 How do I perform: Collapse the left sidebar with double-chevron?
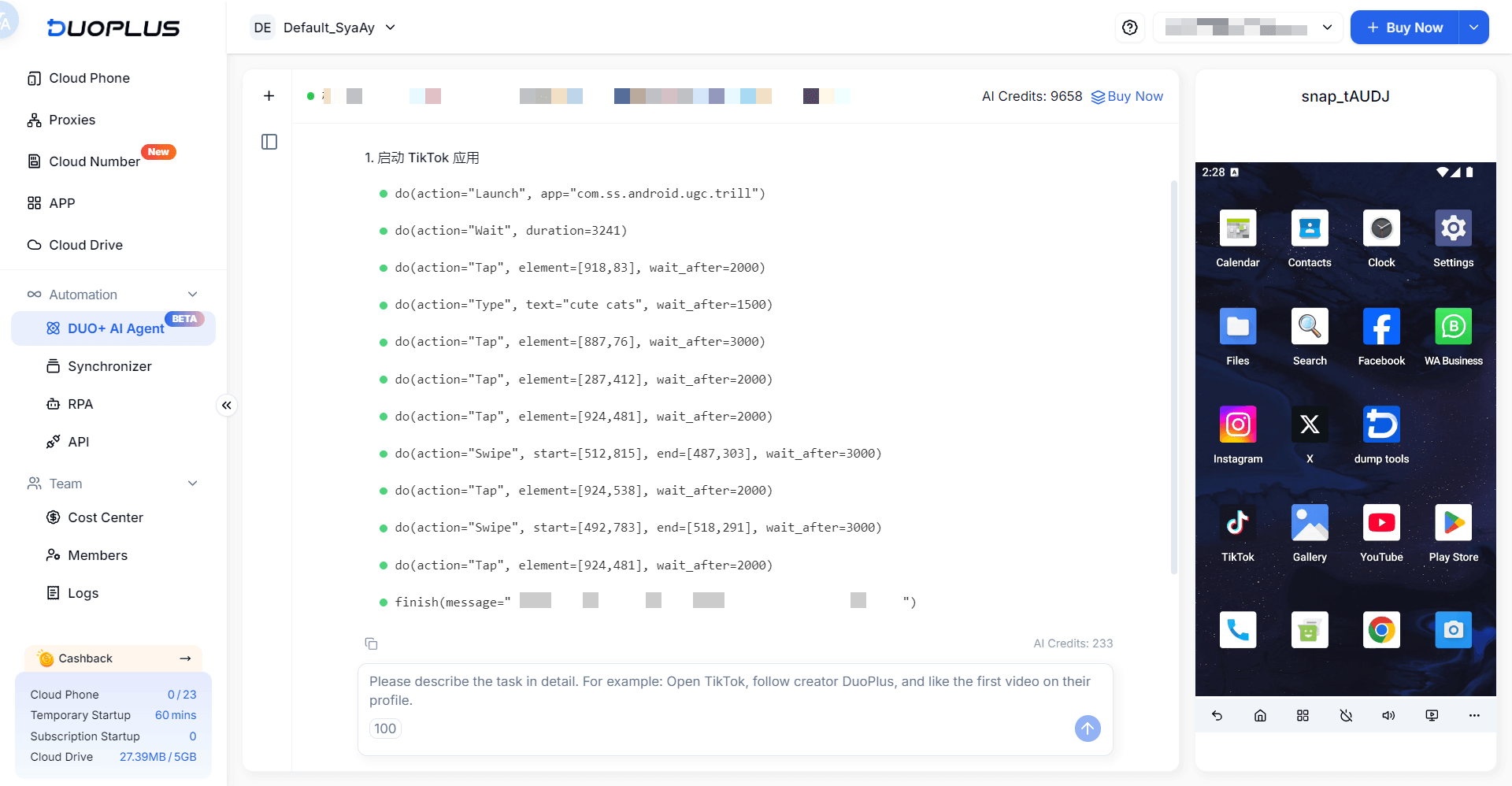[227, 406]
